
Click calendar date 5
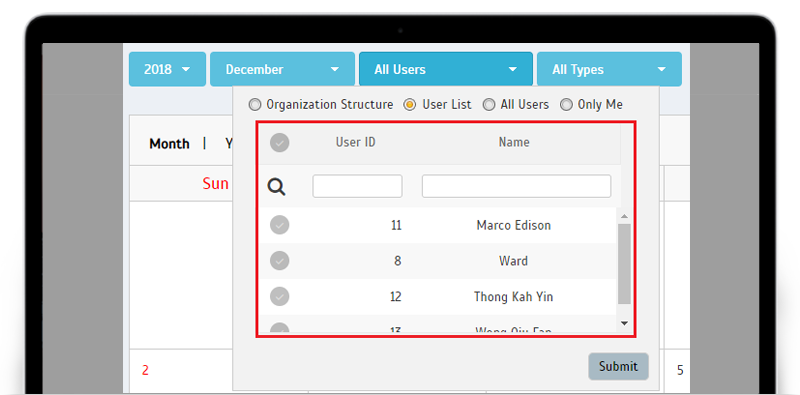pyautogui.click(x=680, y=370)
